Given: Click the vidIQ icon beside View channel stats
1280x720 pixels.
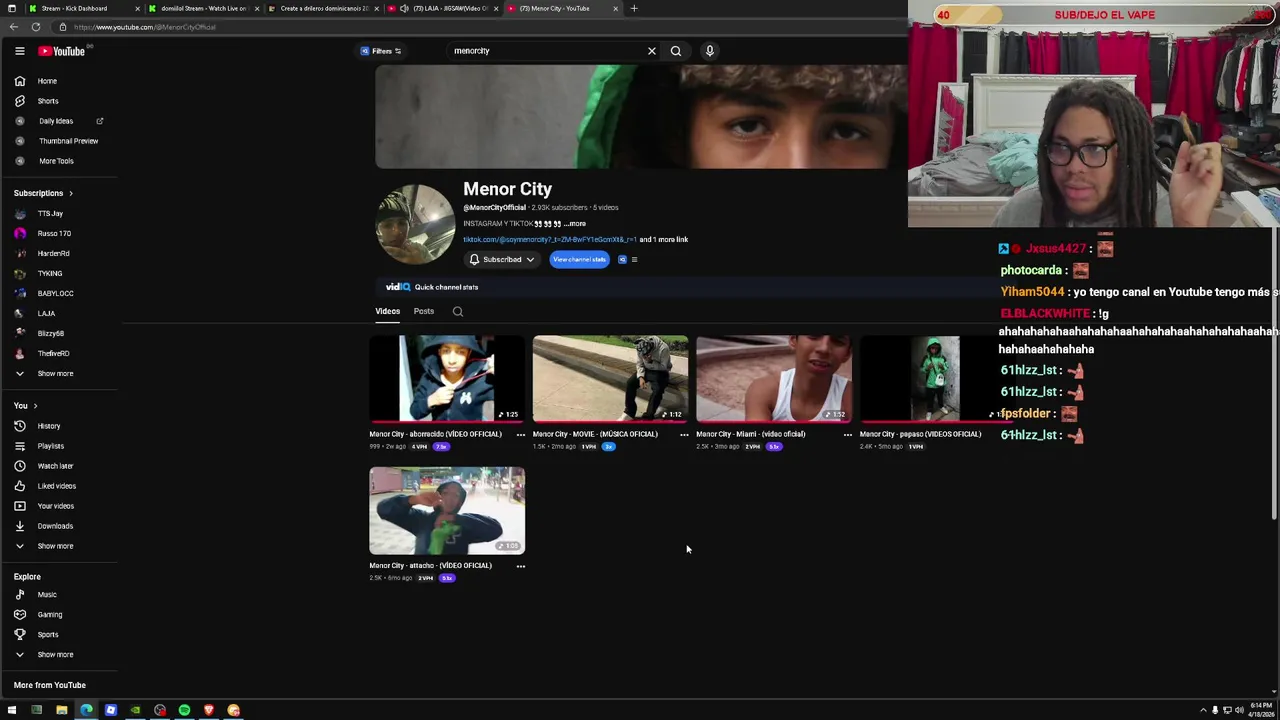Looking at the screenshot, I should click(x=622, y=260).
